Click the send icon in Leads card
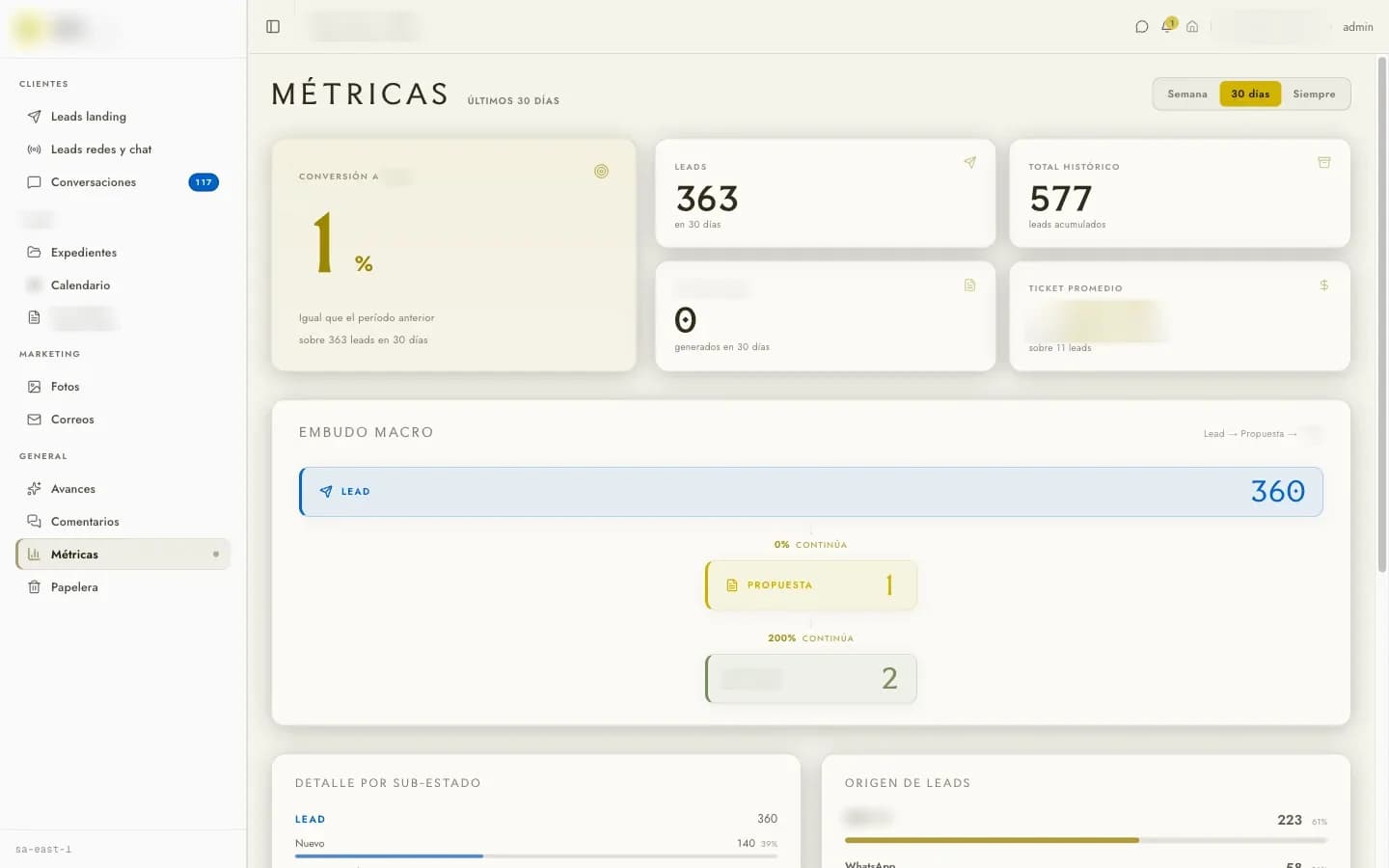 pyautogui.click(x=969, y=162)
